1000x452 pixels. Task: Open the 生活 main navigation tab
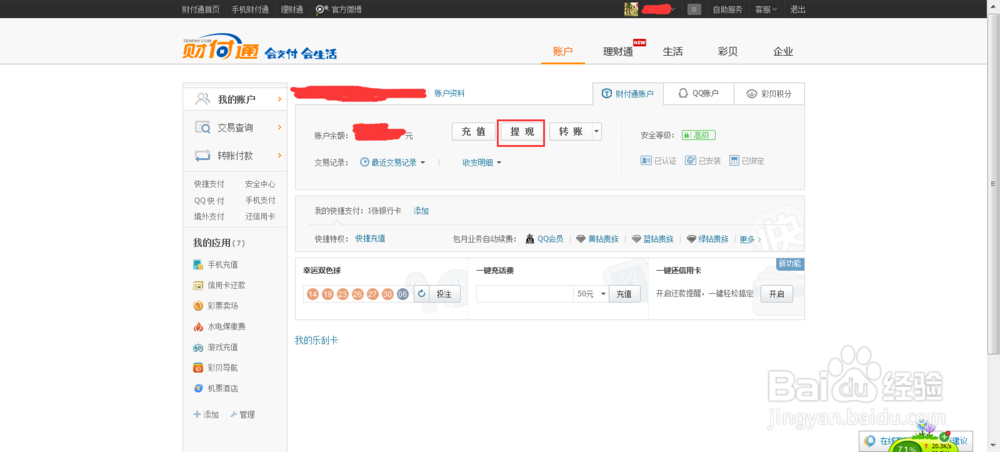coord(673,52)
